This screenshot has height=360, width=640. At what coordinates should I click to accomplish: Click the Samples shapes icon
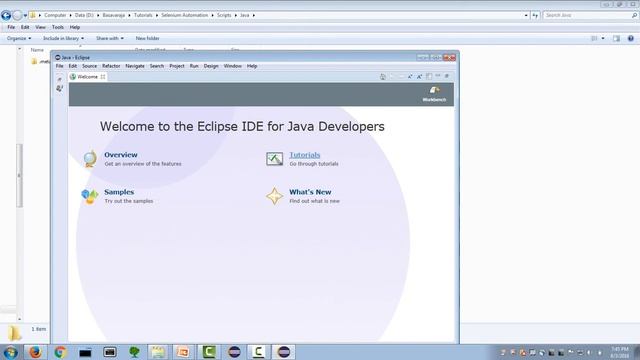(x=89, y=196)
